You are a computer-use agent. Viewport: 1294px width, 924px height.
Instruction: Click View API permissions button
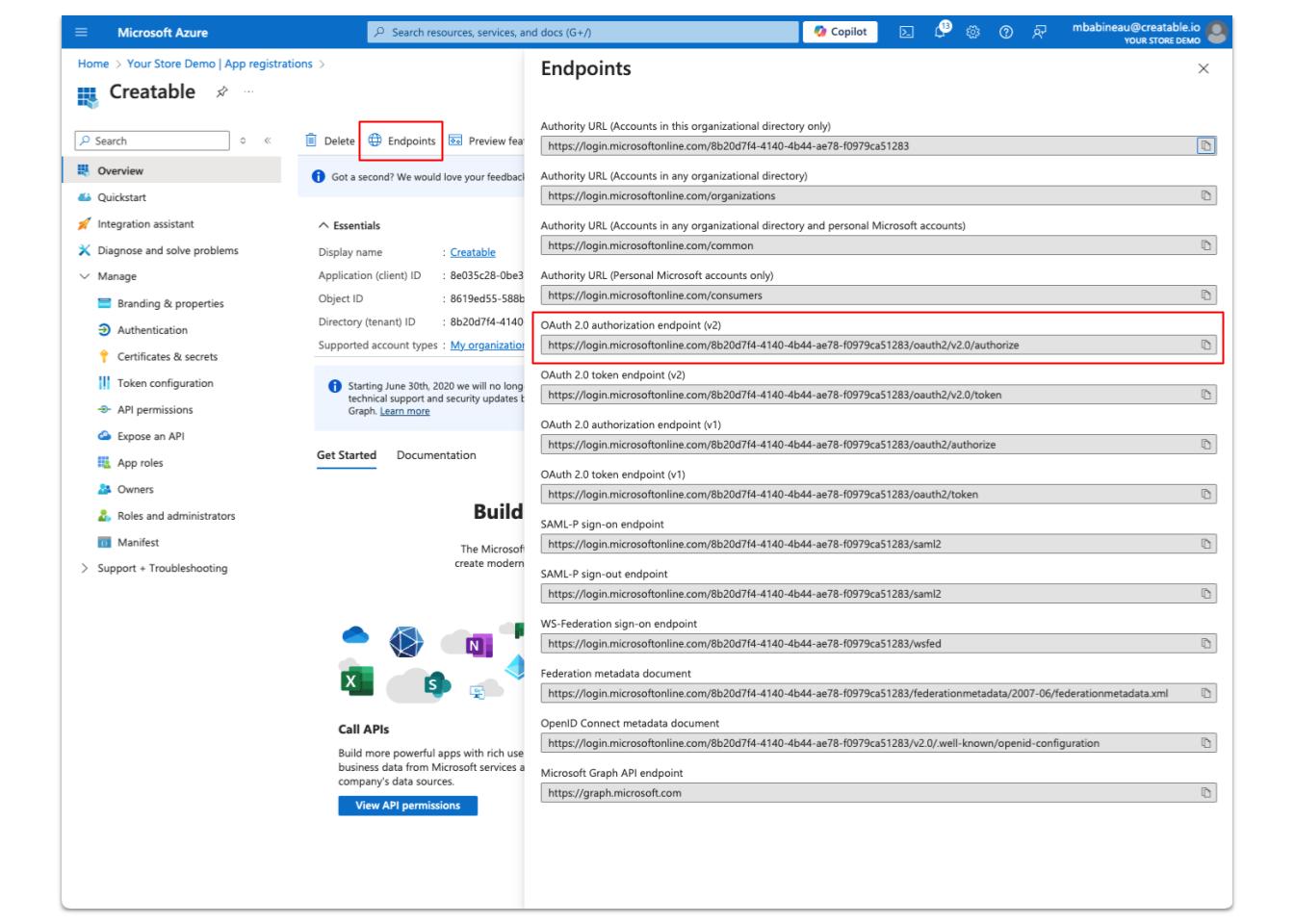point(408,806)
